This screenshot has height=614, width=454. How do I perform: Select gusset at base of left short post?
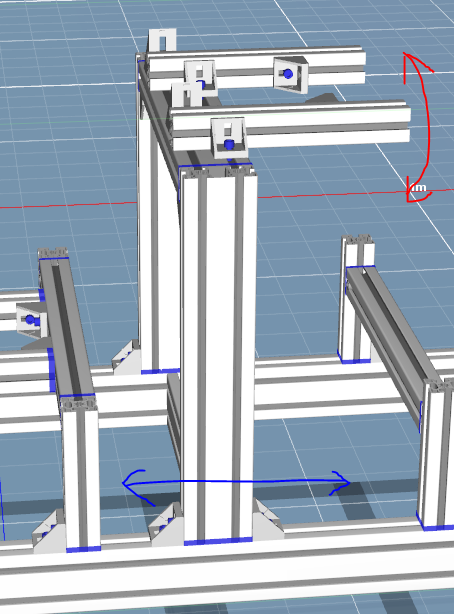[x=49, y=532]
